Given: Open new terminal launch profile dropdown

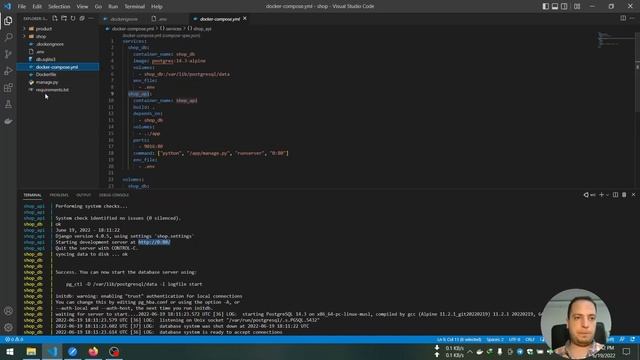Looking at the screenshot, I should pyautogui.click(x=607, y=195).
